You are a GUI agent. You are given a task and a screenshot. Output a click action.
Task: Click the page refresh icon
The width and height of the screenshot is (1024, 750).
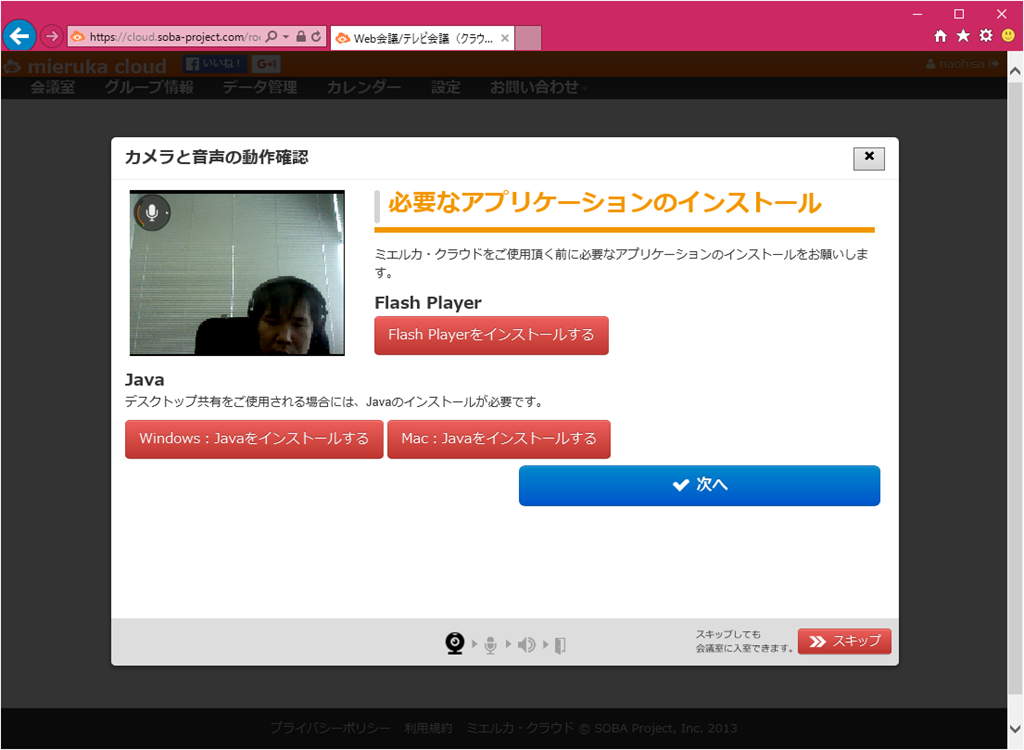pos(316,37)
